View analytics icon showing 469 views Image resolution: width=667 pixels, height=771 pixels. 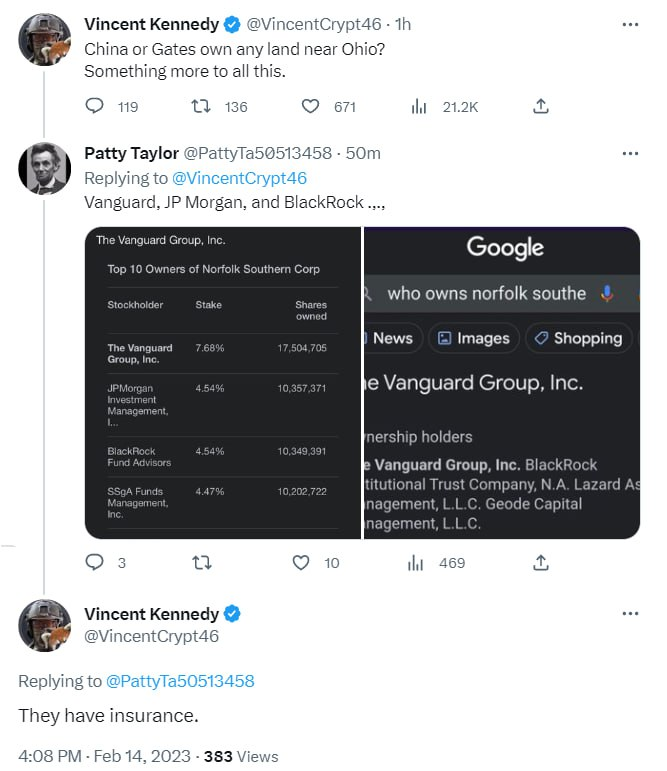coord(417,563)
